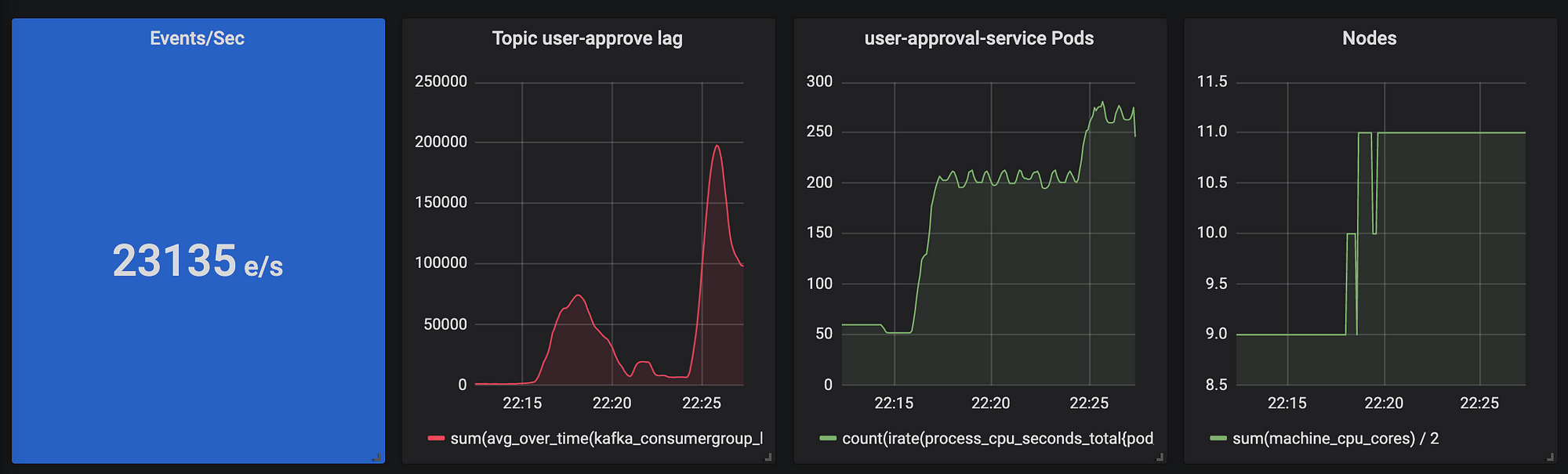Open the user-approval-service Pods panel title
Viewport: 1568px width, 474px height.
(978, 38)
